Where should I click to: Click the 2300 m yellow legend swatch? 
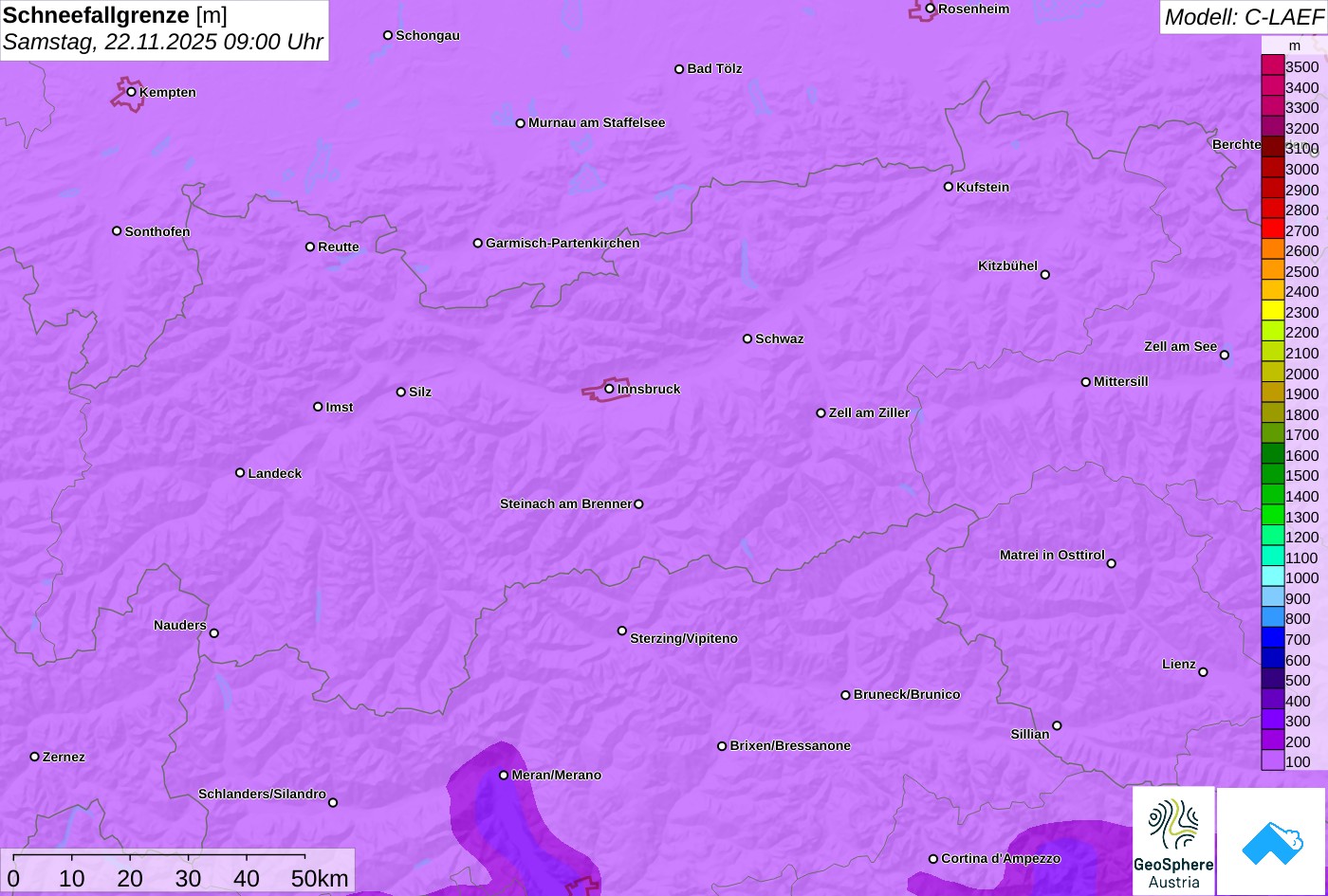tap(1273, 312)
